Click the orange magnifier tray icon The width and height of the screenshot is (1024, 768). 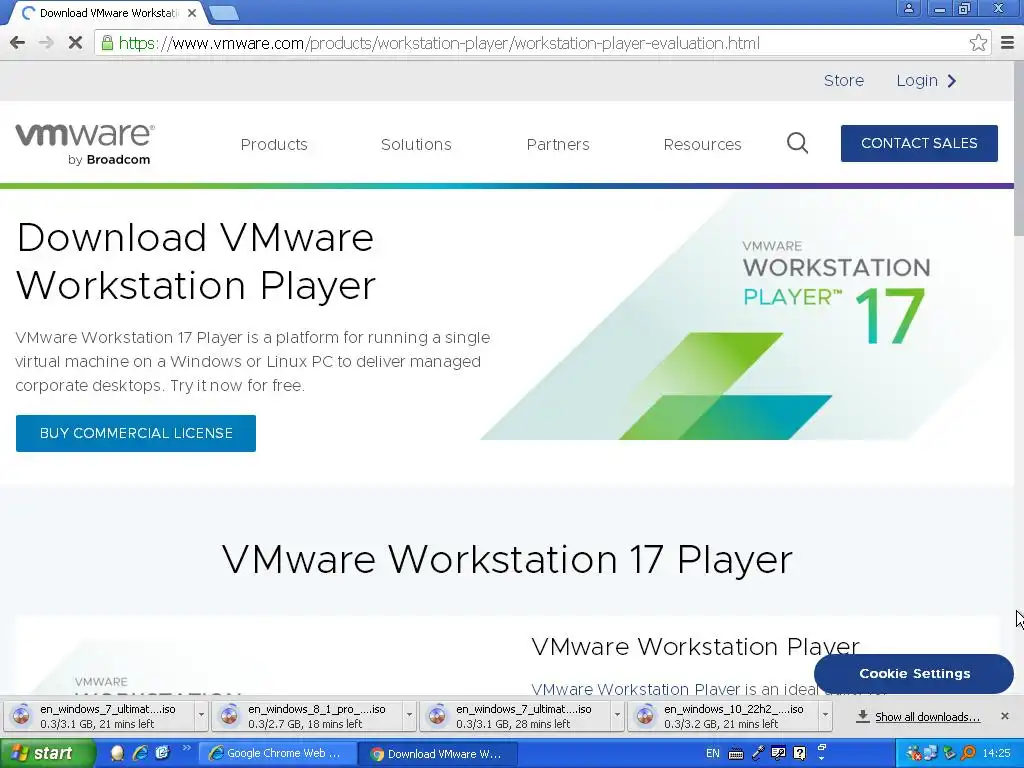point(968,753)
